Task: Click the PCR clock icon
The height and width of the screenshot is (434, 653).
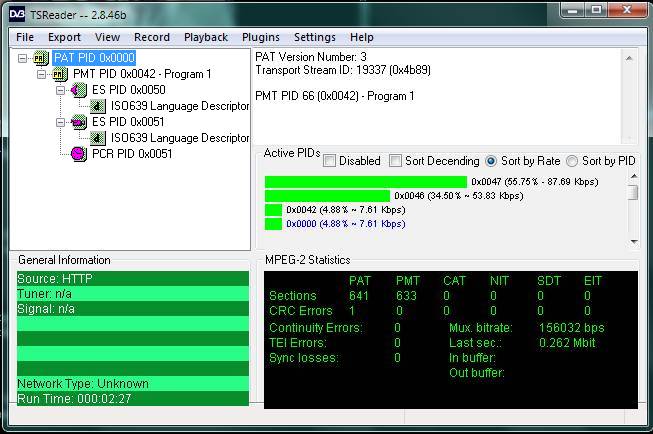Action: tap(79, 154)
